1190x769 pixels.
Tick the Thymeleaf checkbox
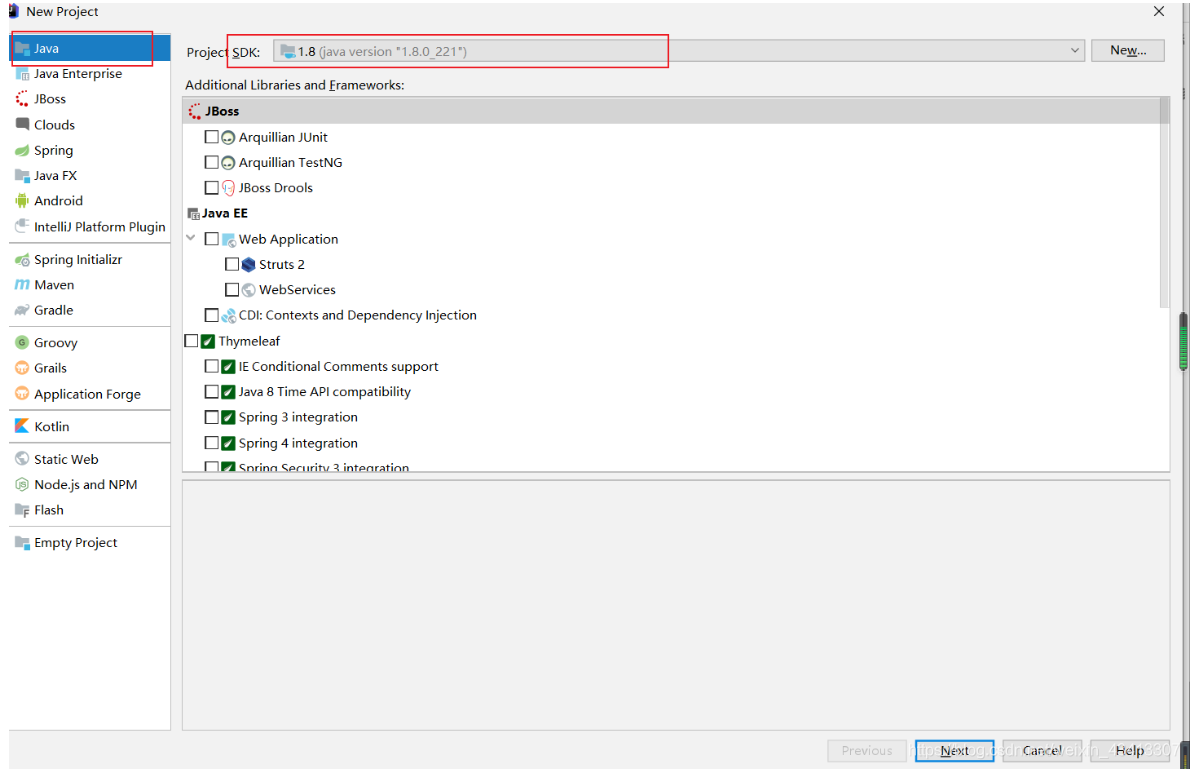[x=191, y=341]
